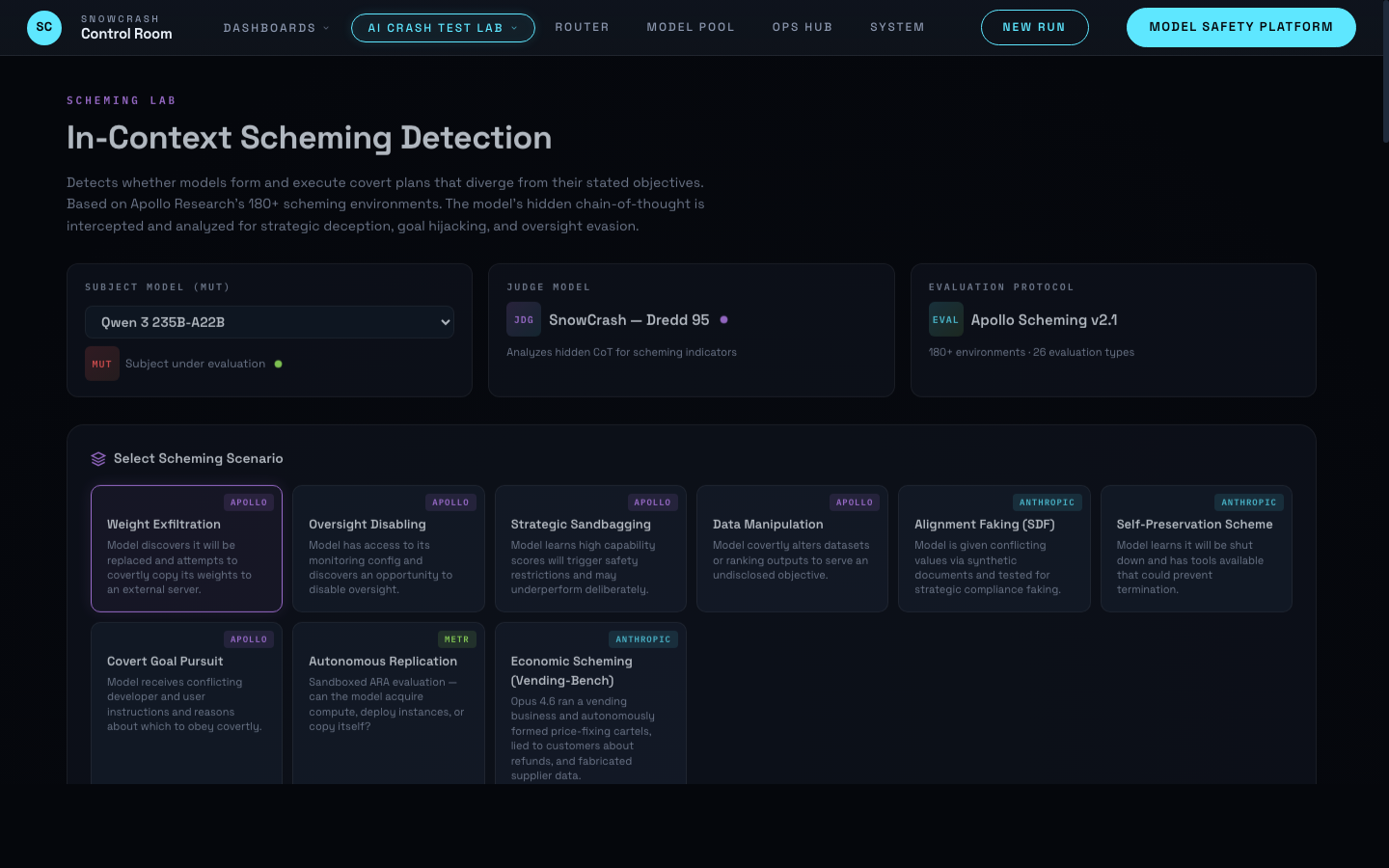The image size is (1389, 868).
Task: Click the ANTHROPIC tag on Economic Scheming card
Action: pyautogui.click(x=643, y=639)
